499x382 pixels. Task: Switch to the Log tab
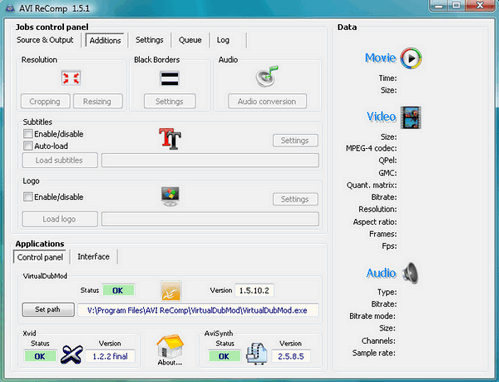(x=223, y=40)
